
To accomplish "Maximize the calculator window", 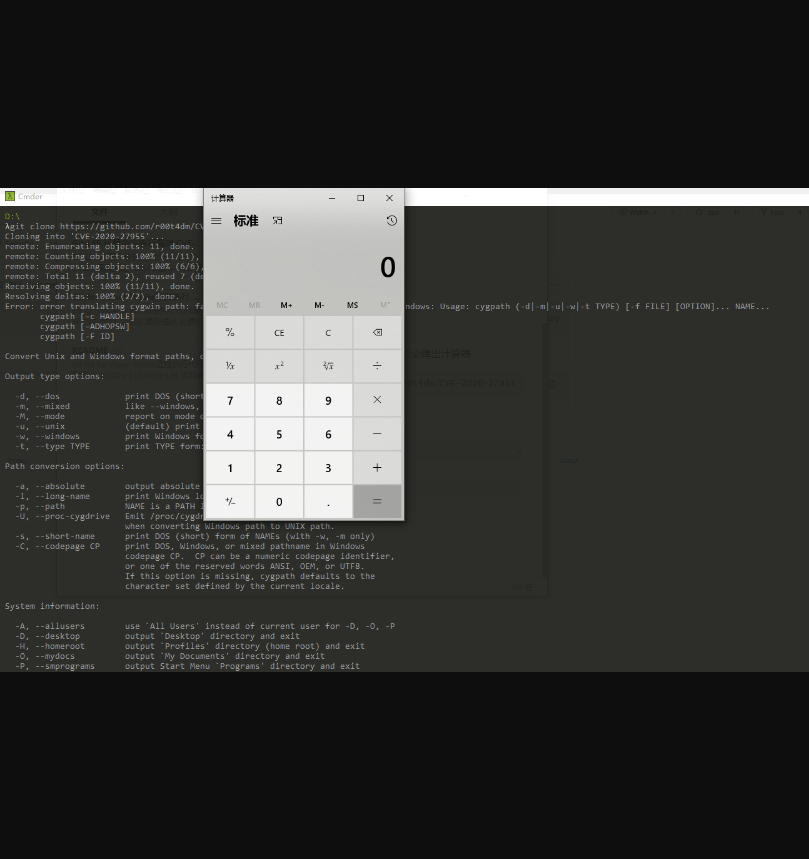I will pos(361,198).
